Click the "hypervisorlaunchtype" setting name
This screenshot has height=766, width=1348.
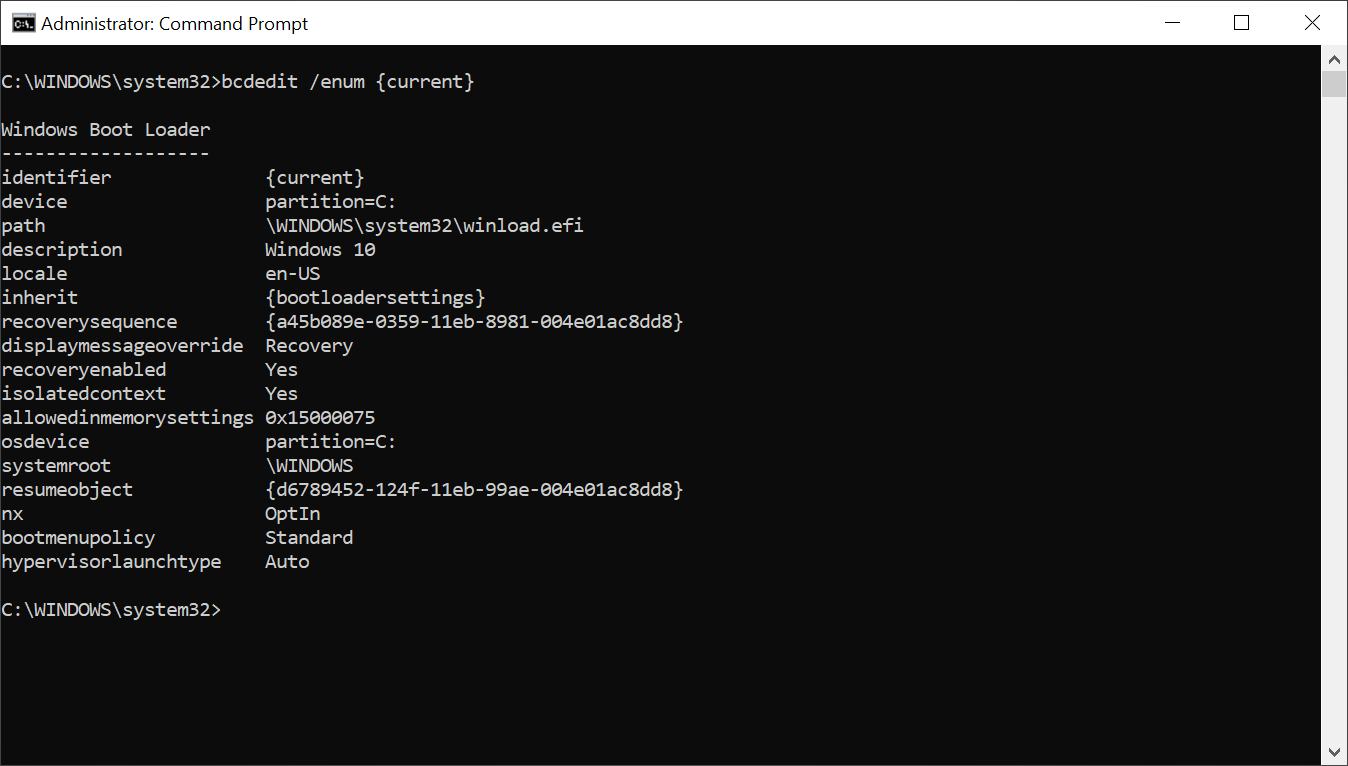coord(111,562)
